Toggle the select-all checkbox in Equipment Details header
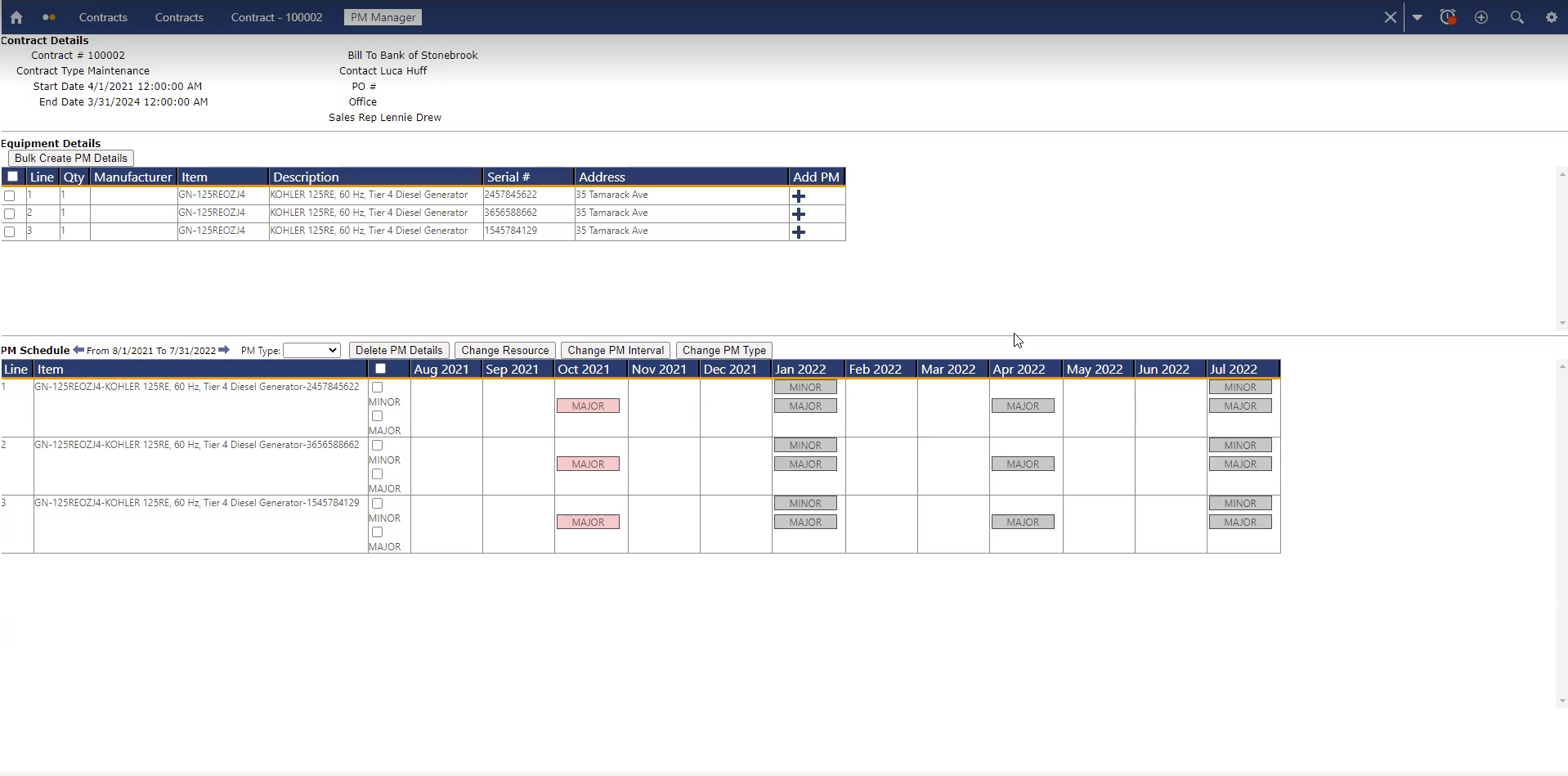Screen dimensions: 1568x776 12,176
